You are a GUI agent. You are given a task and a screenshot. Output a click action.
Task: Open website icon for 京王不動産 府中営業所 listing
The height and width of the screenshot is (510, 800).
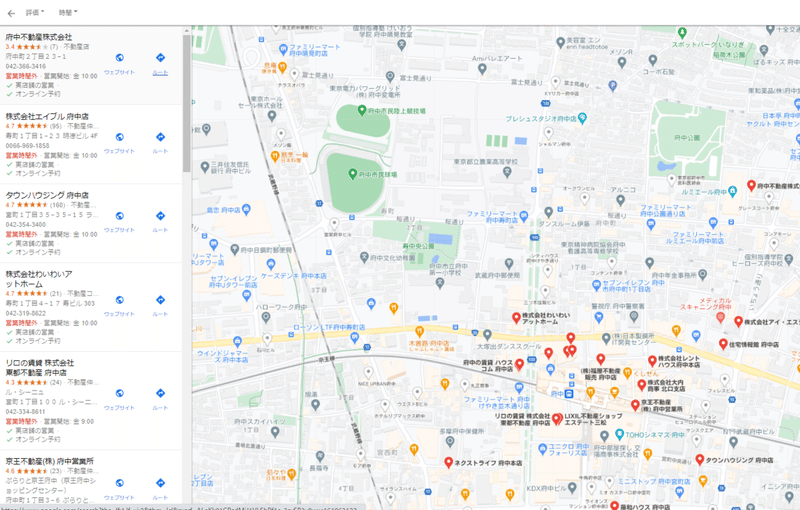[x=119, y=483]
